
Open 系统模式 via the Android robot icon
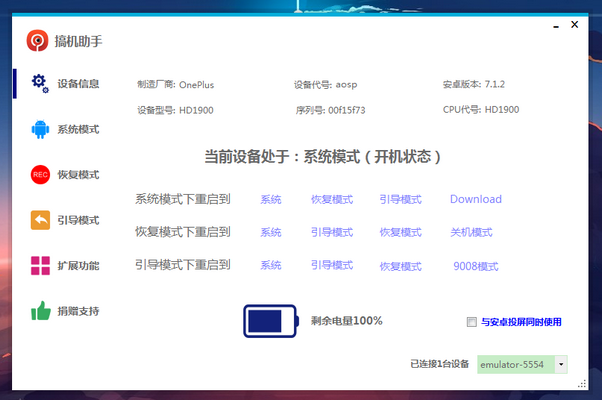pyautogui.click(x=40, y=129)
